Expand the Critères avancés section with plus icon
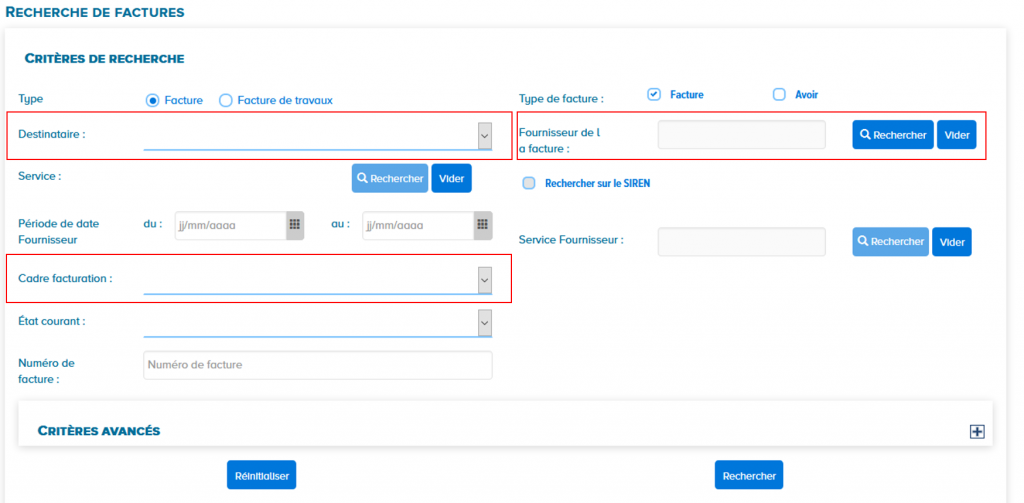This screenshot has width=1024, height=503. [977, 431]
